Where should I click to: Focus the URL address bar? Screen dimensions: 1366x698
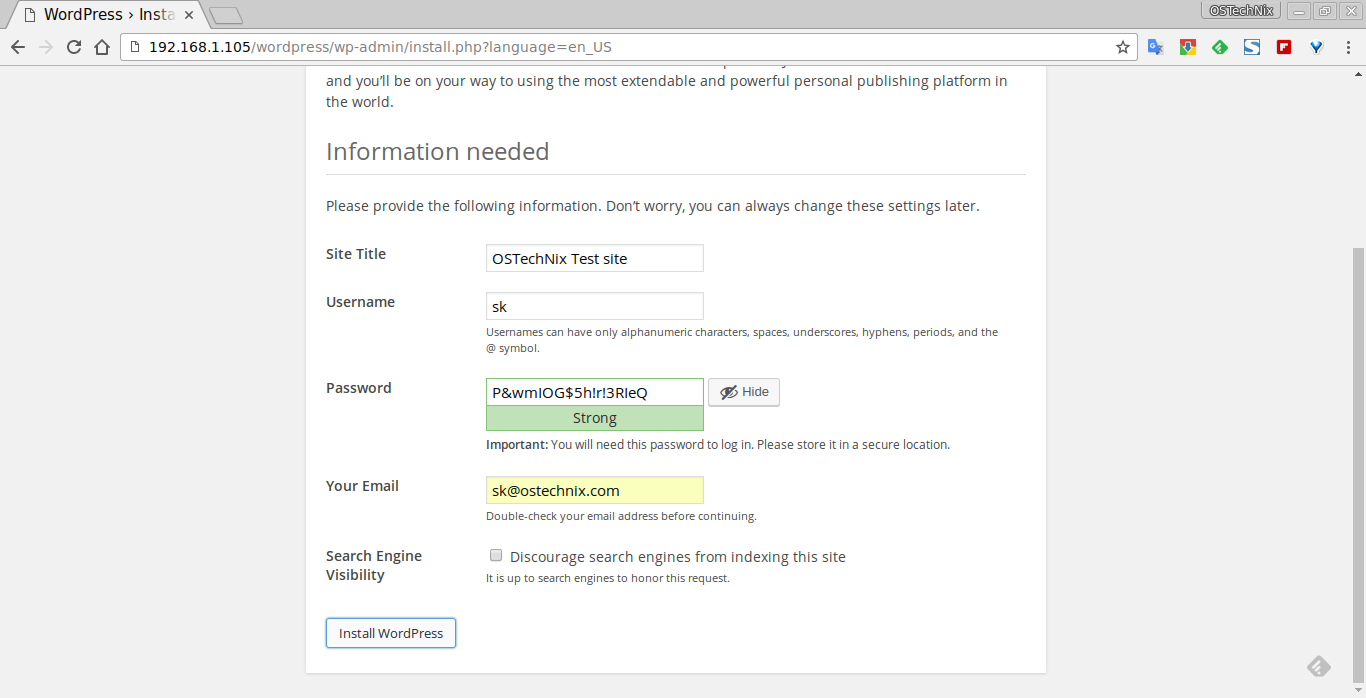tap(628, 47)
